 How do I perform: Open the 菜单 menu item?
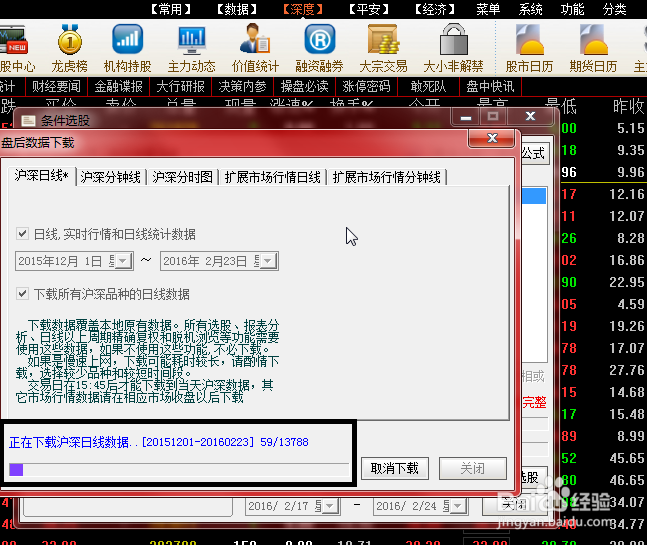pos(488,9)
